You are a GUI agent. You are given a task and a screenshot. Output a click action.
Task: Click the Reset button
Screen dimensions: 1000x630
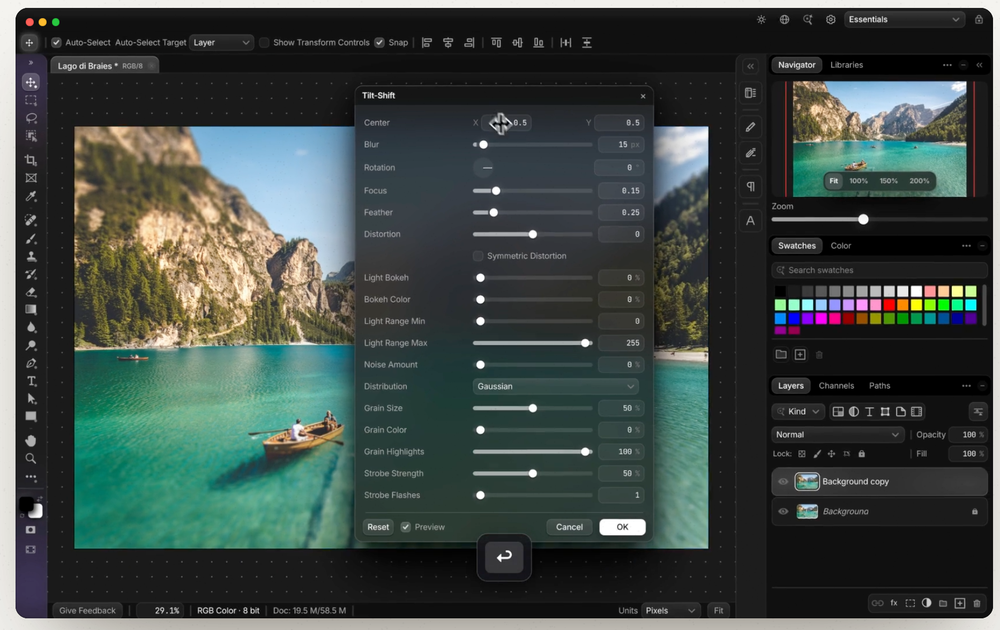click(378, 527)
